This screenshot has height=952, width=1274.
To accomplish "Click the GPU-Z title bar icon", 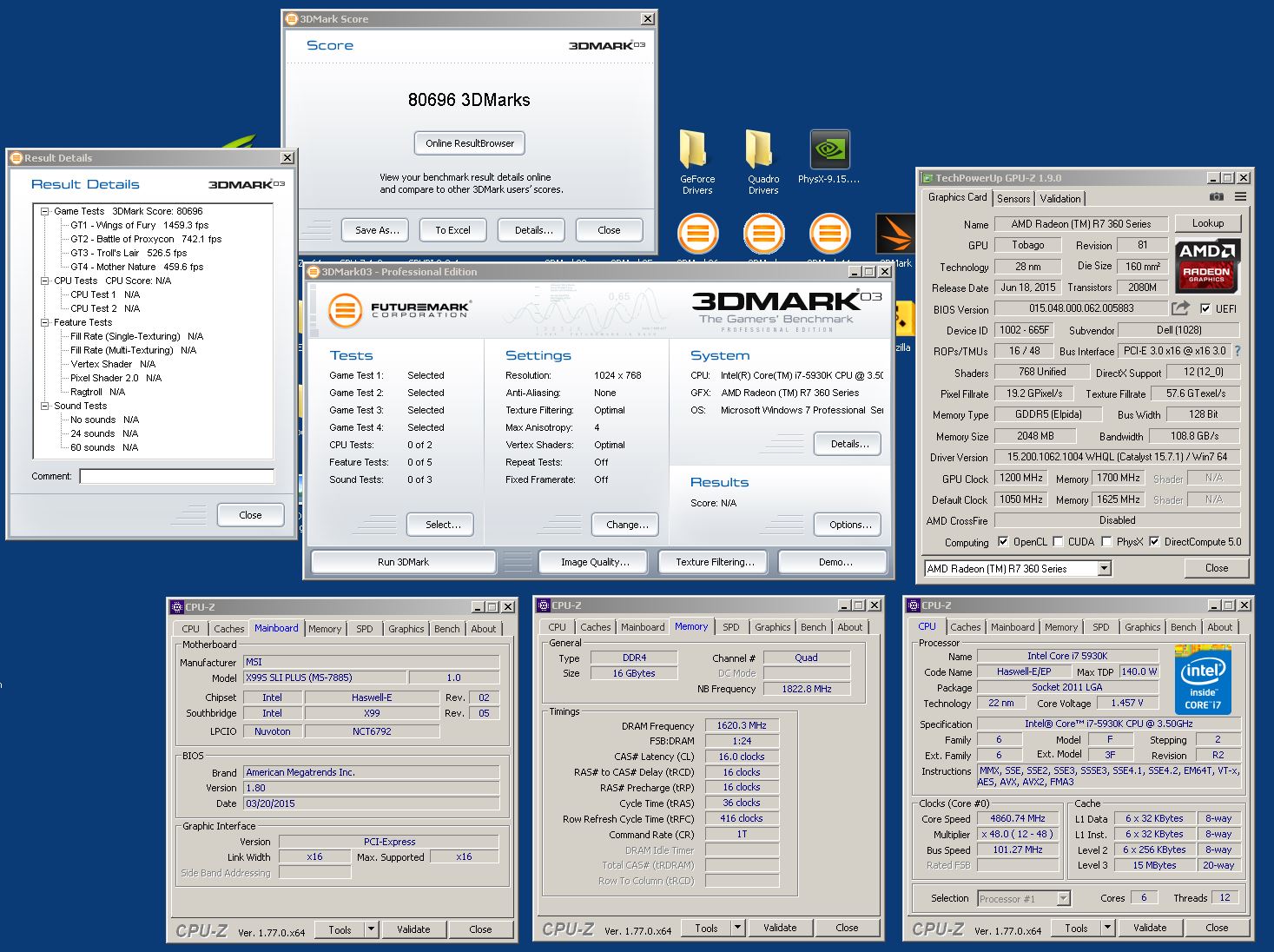I will pos(927,178).
